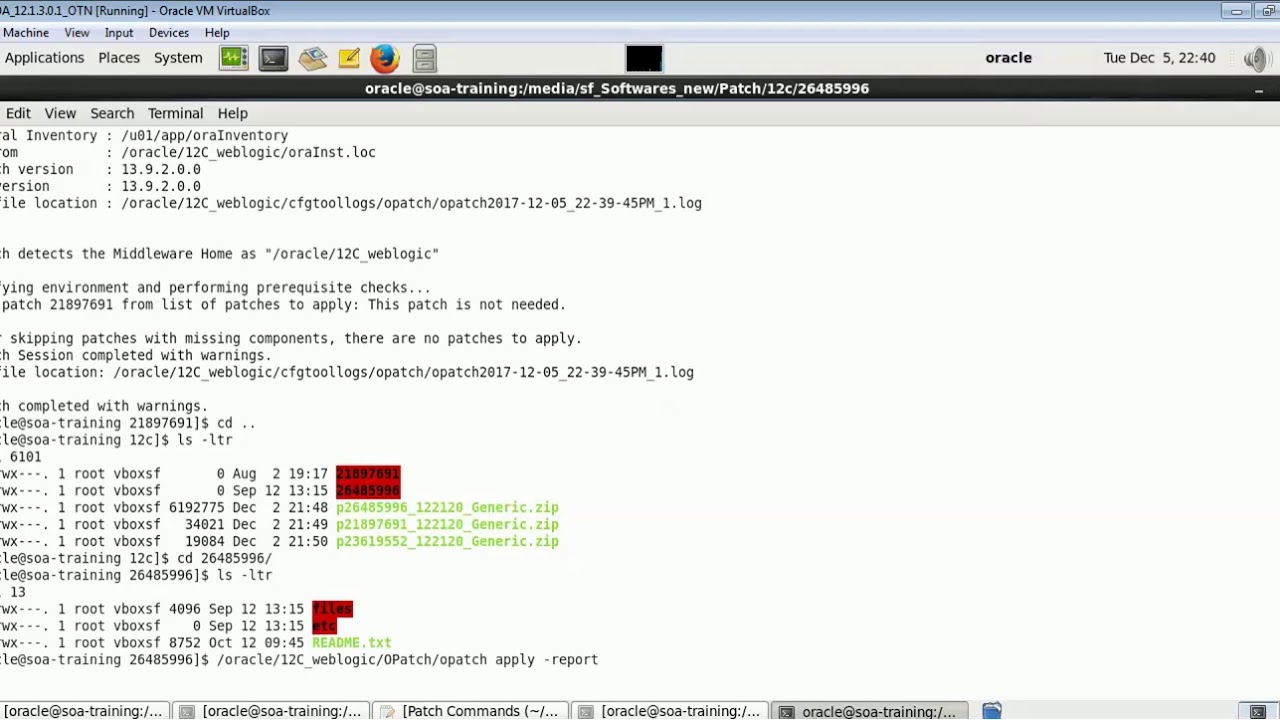Open the Terminal menu in menu bar
The width and height of the screenshot is (1280, 720).
(x=175, y=113)
